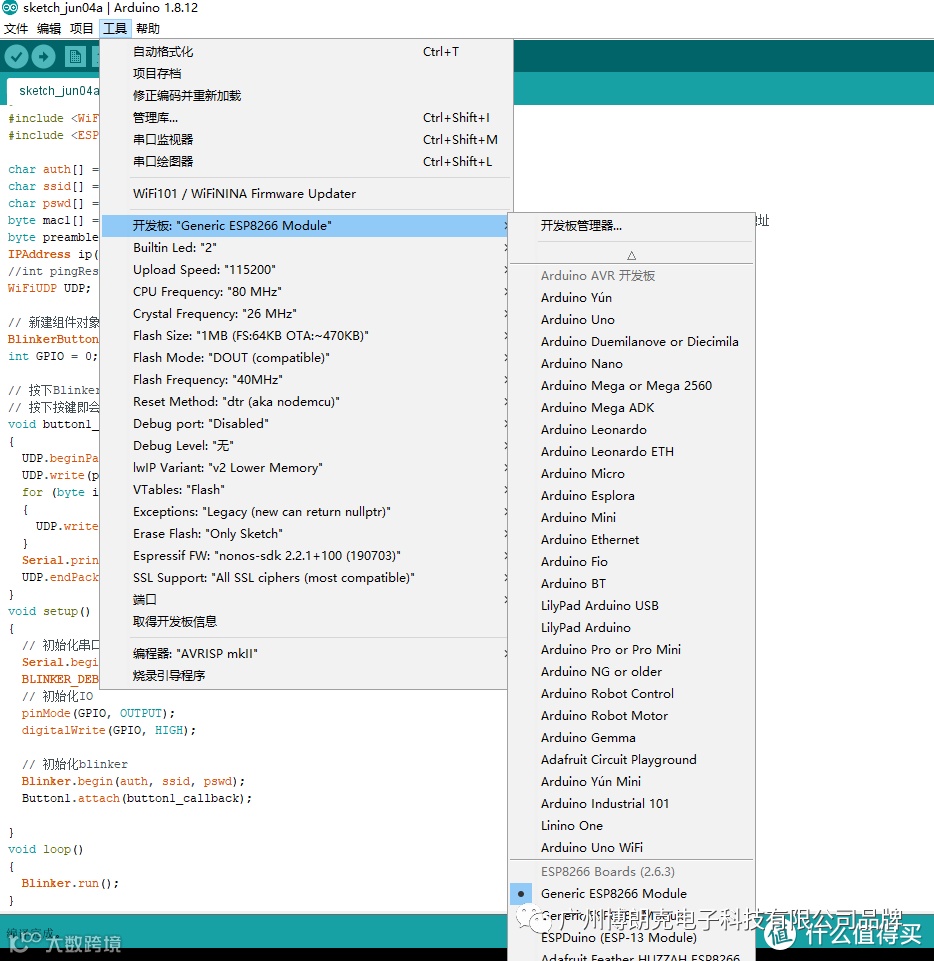
Task: Select ESPDuino (ESP-13 Module) board
Action: [631, 938]
